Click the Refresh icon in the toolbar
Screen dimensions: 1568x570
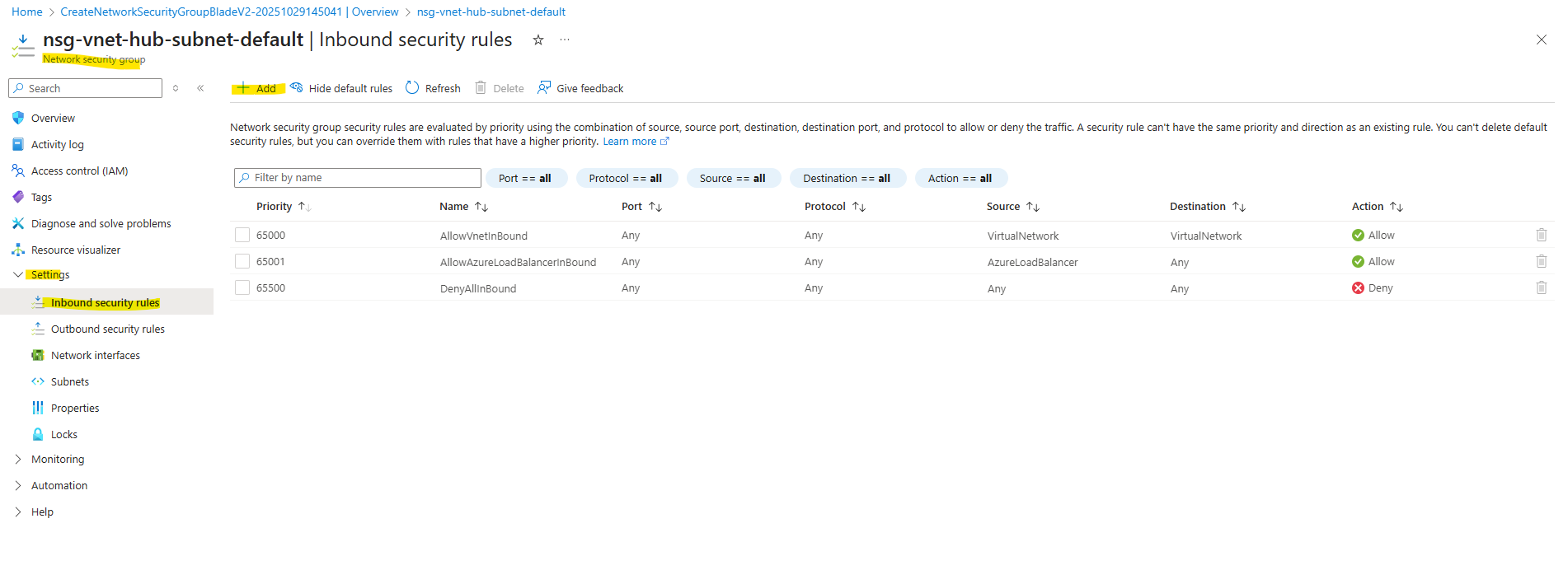[412, 88]
